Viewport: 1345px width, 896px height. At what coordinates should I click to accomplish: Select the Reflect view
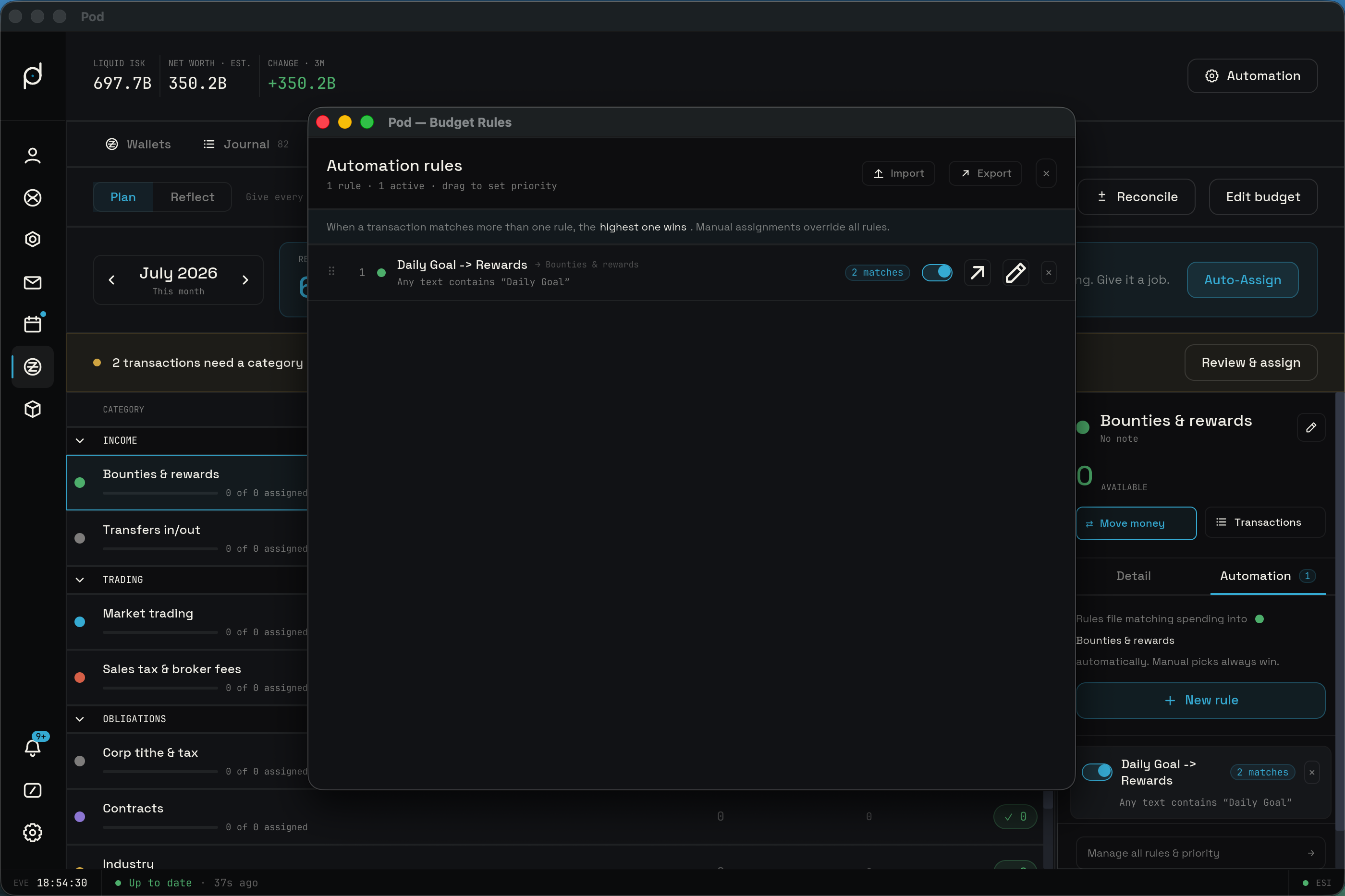point(192,197)
